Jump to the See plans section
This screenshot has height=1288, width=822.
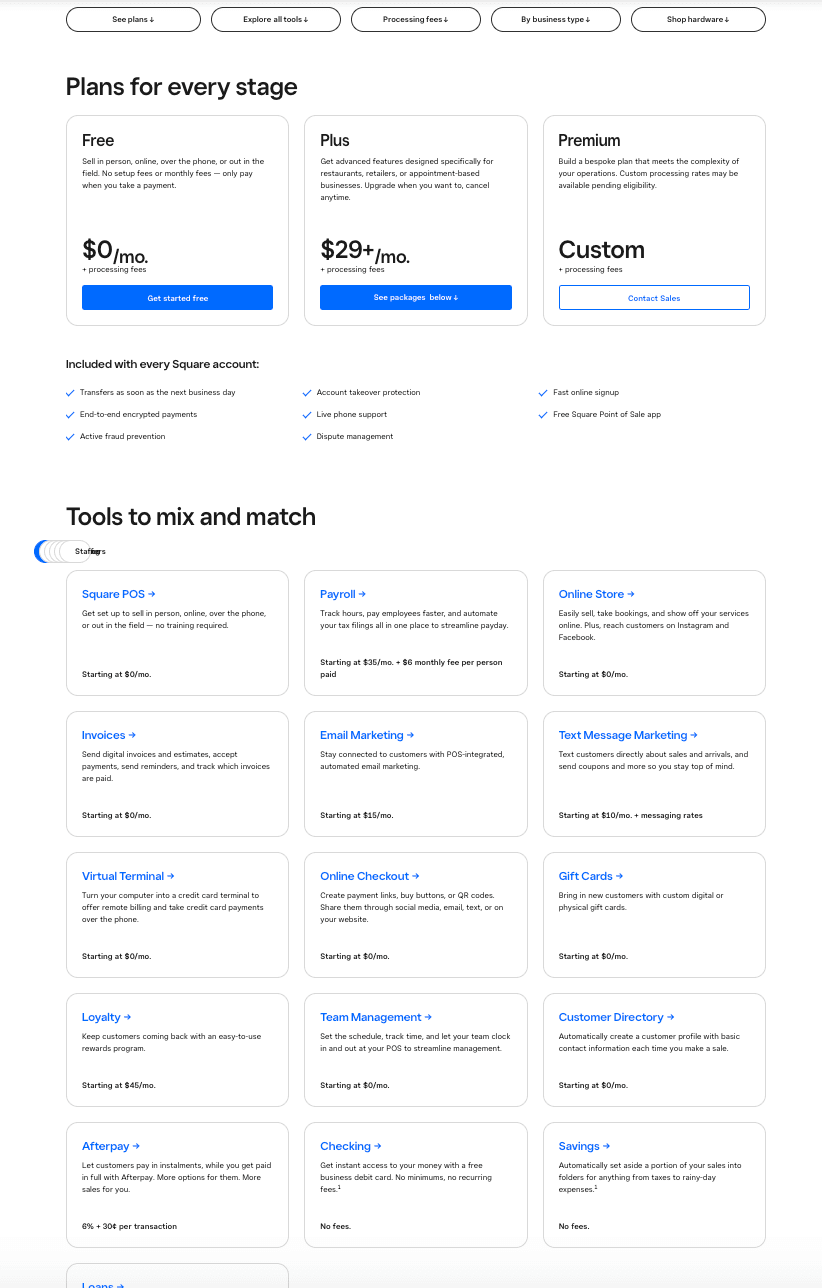point(133,19)
